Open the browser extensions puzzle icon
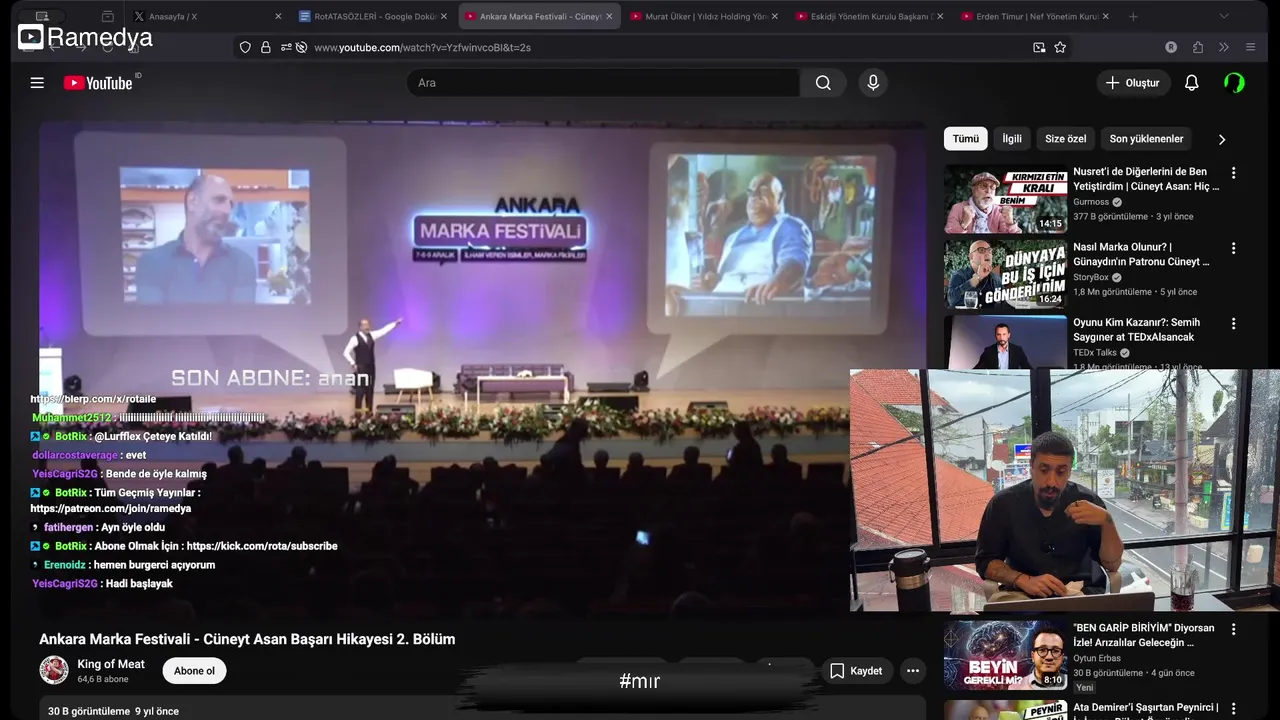 (1198, 47)
